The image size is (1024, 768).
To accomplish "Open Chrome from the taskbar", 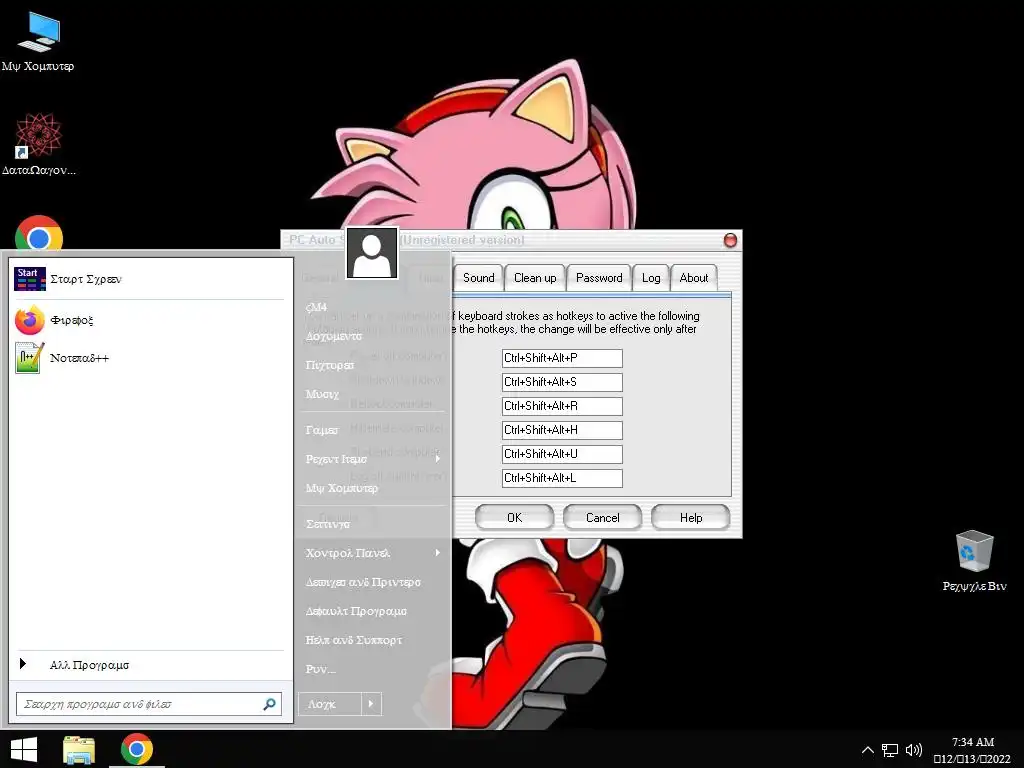I will coord(136,750).
